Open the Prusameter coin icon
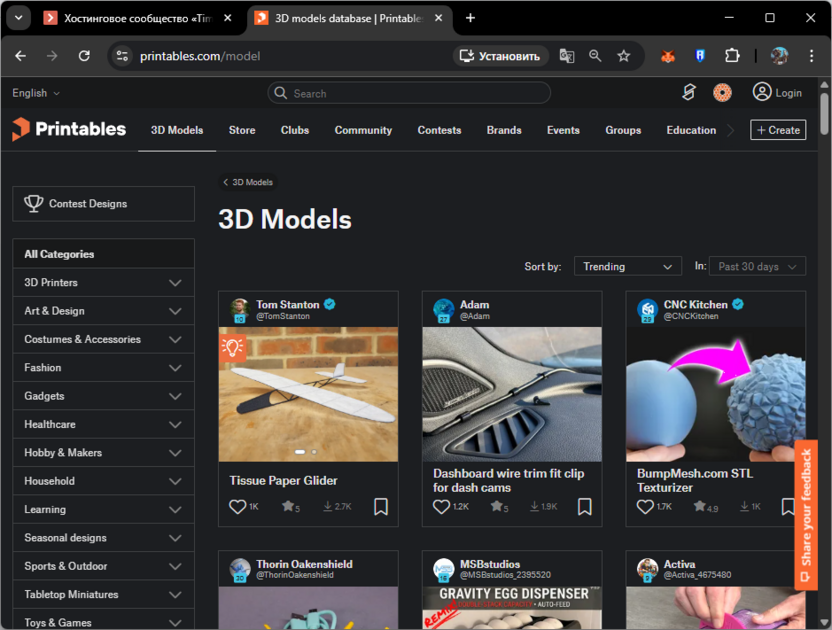This screenshot has width=832, height=630. click(689, 92)
